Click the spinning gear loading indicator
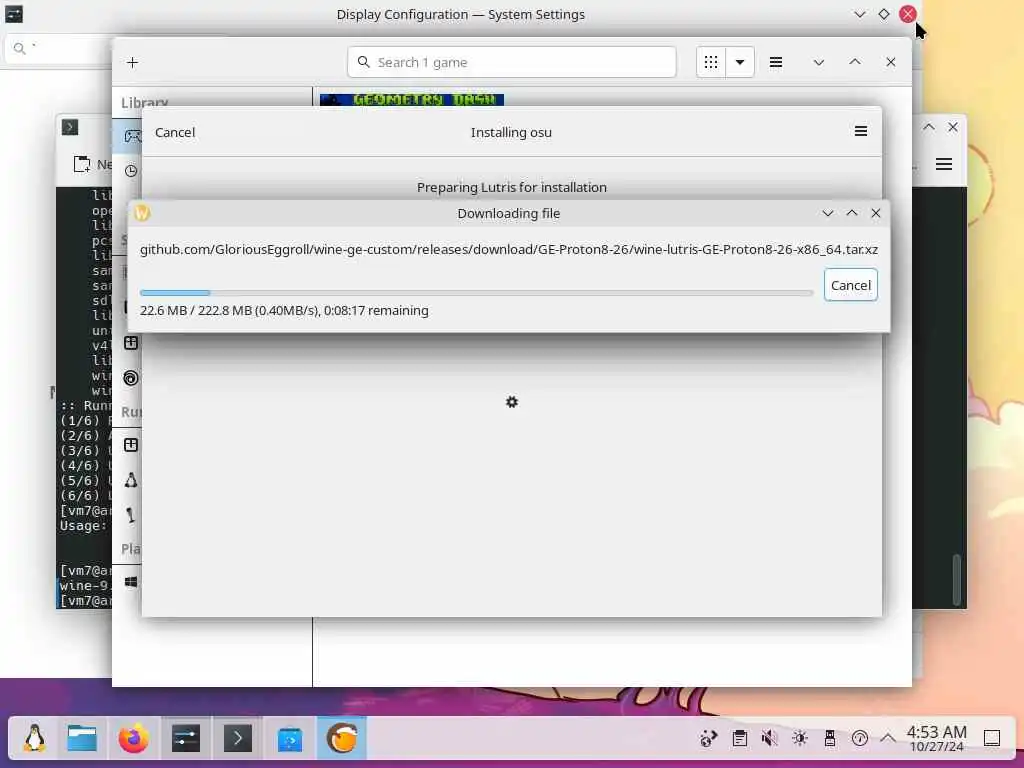Viewport: 1024px width, 768px height. coord(512,402)
